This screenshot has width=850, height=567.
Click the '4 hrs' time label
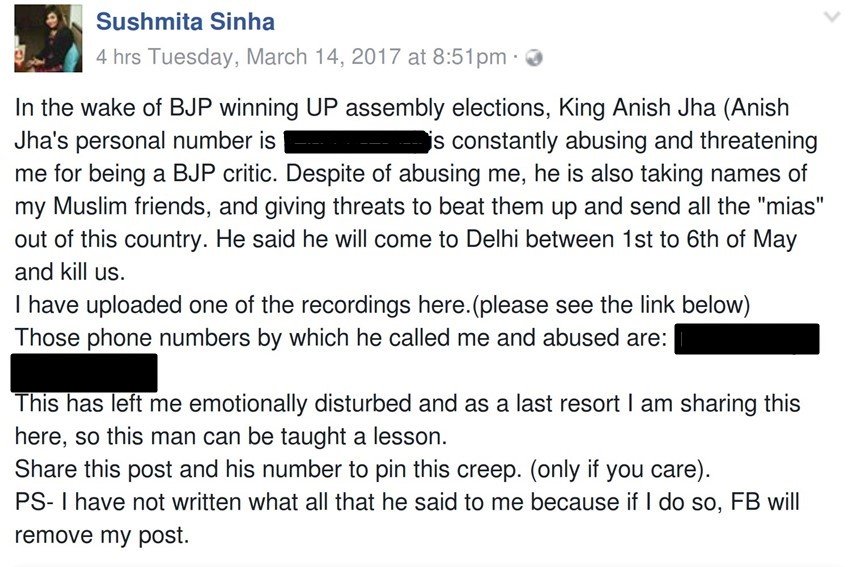(119, 57)
